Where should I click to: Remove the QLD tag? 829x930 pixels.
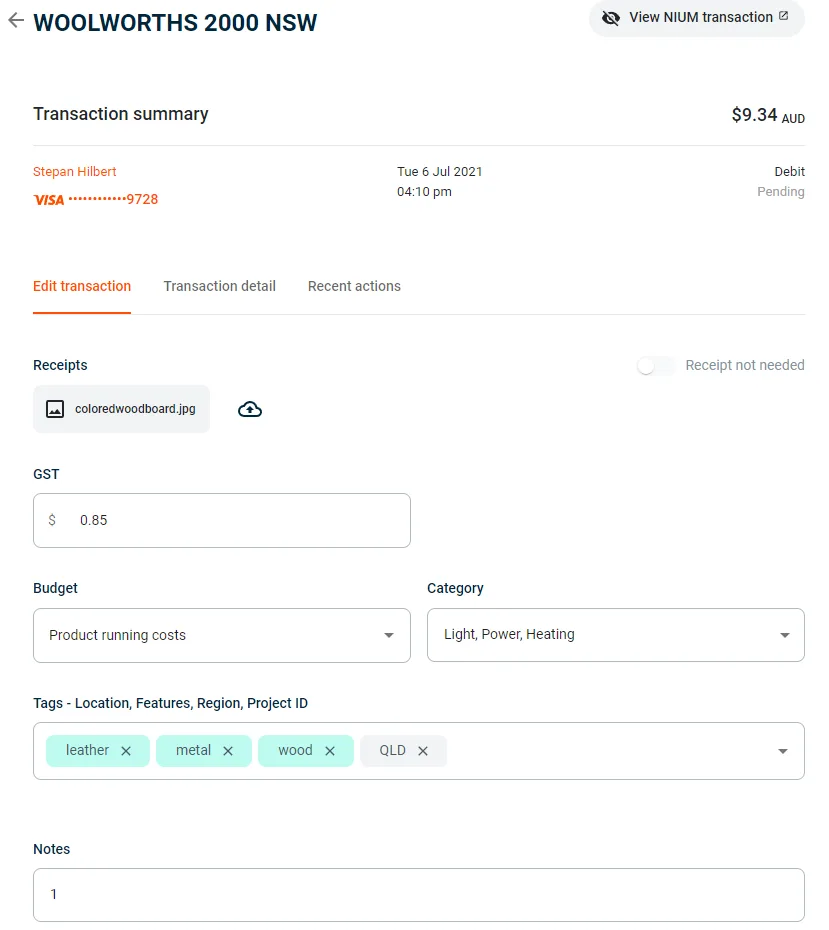(x=423, y=751)
